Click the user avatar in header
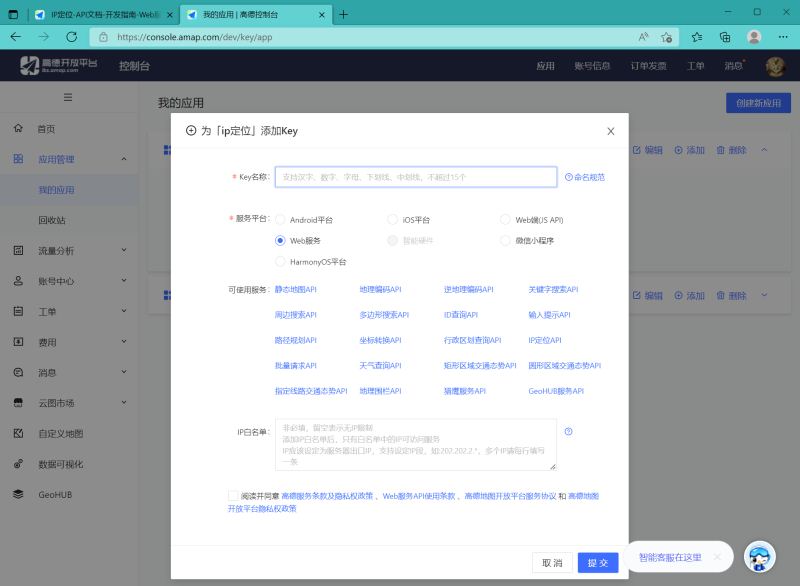Screen dimensions: 800x586 [x=775, y=66]
